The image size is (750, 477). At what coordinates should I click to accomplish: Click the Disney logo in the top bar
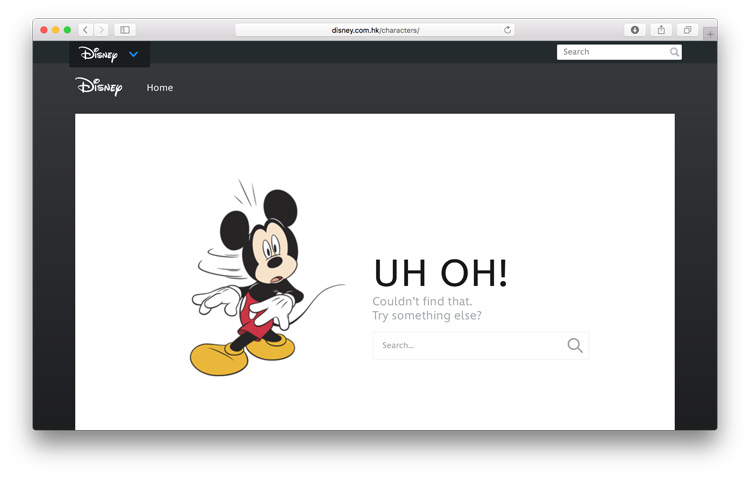click(98, 54)
